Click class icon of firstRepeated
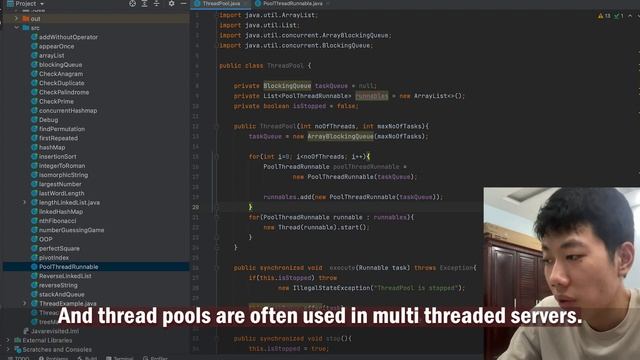 tap(34, 138)
